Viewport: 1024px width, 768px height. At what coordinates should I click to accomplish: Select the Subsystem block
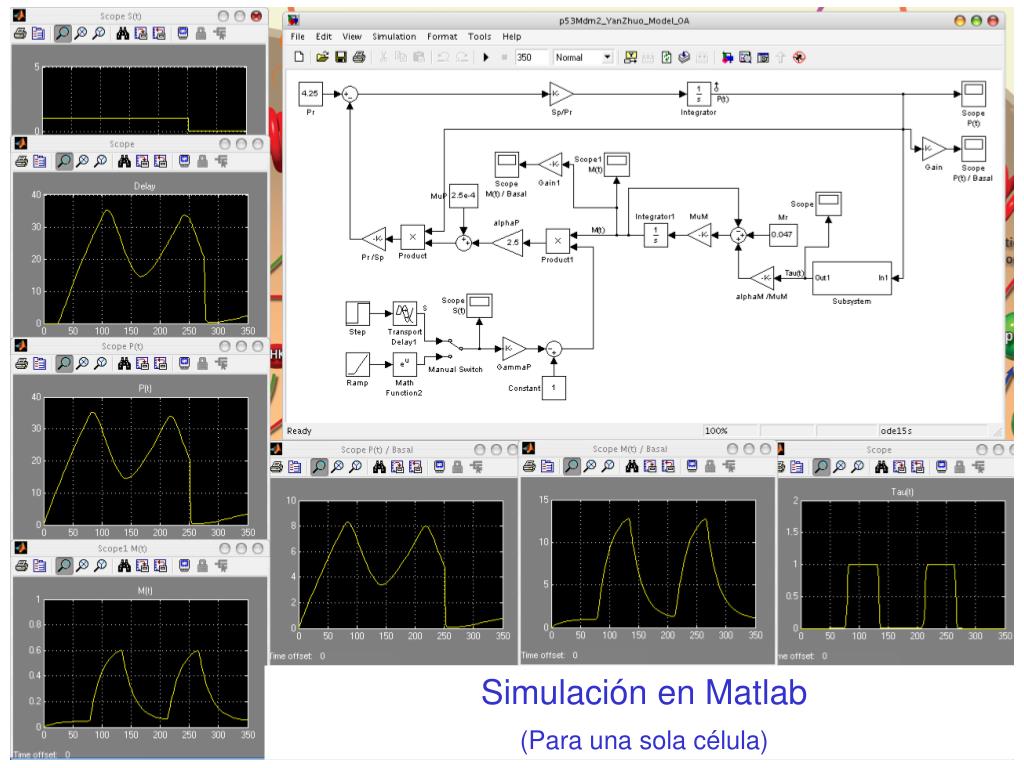point(852,278)
